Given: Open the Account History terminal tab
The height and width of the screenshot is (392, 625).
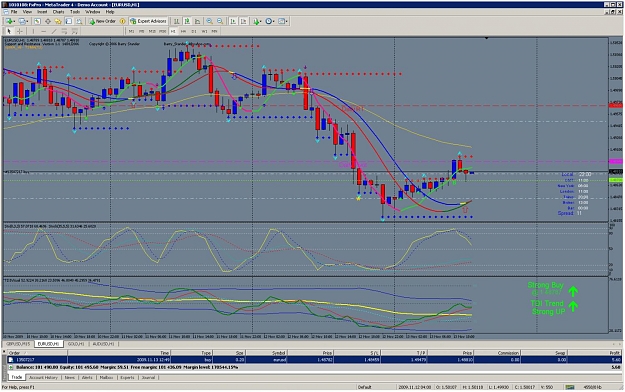Looking at the screenshot, I should (x=43, y=377).
